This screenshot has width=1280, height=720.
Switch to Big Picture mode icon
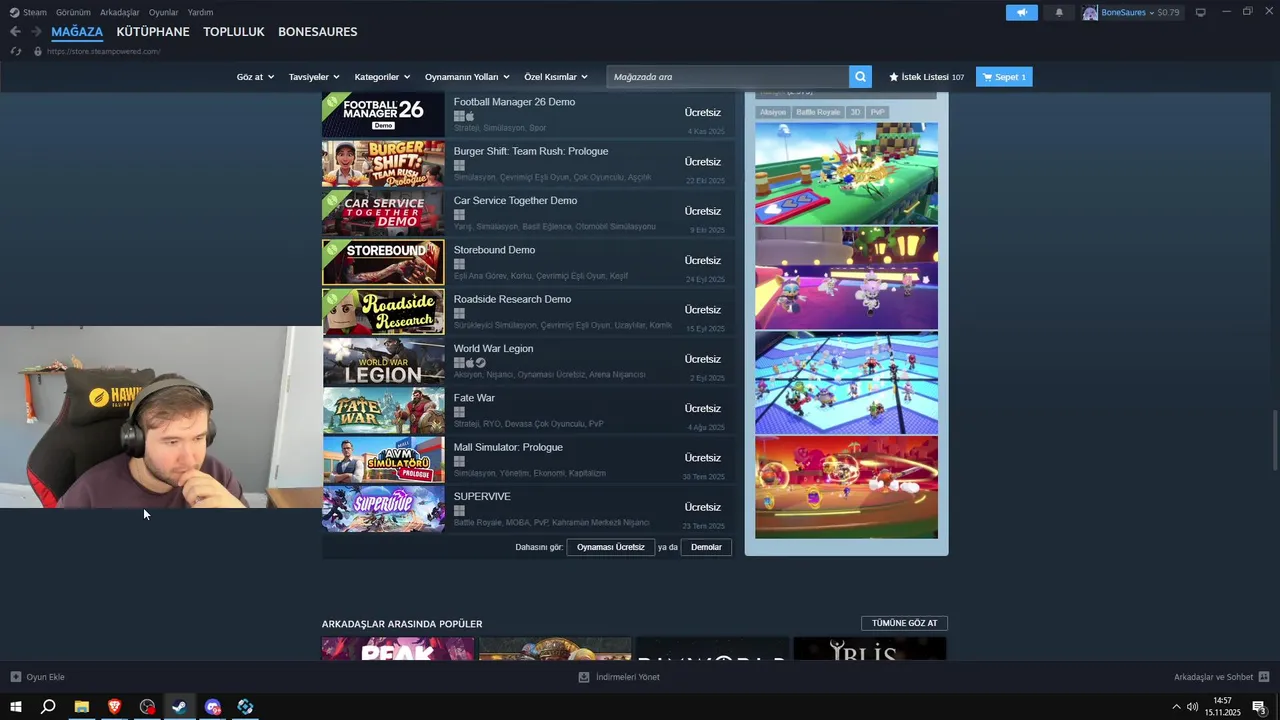[x=1201, y=12]
